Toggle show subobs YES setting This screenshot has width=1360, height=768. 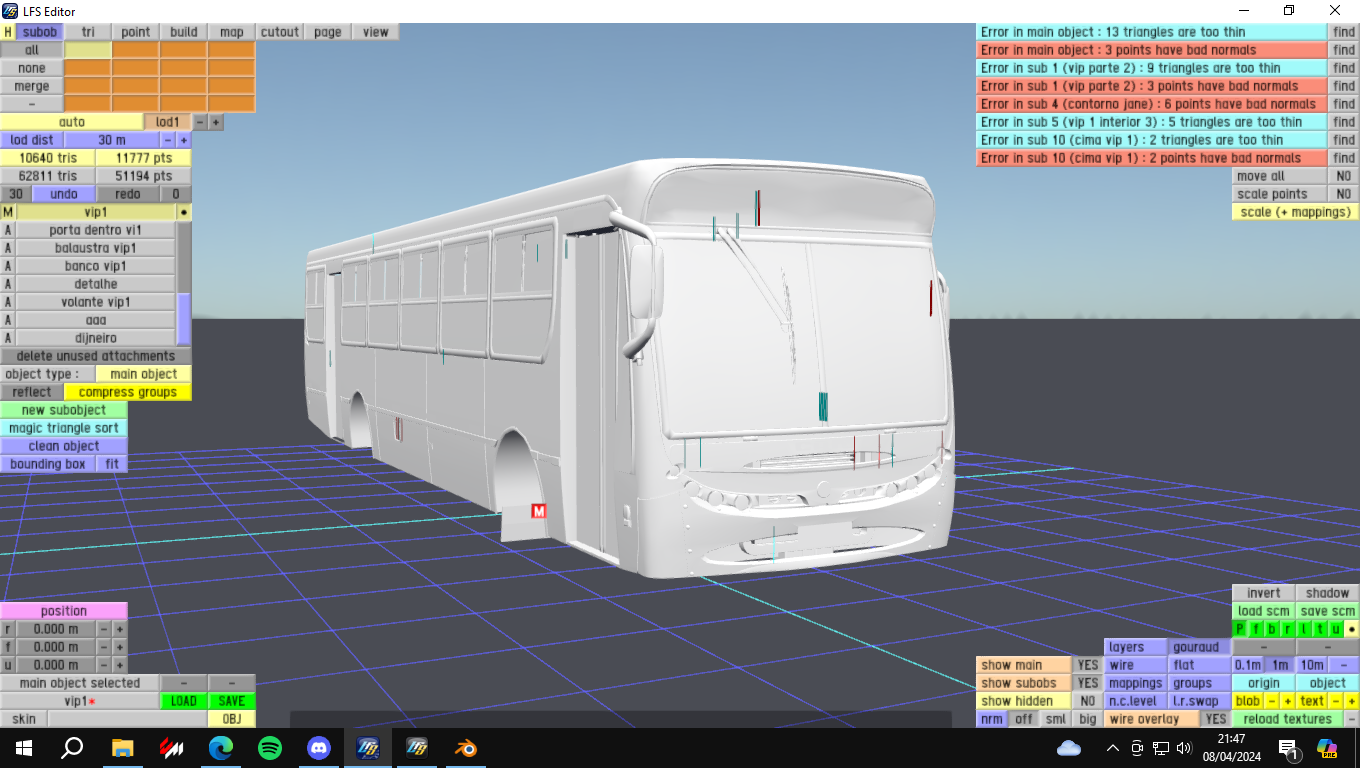pos(1088,683)
